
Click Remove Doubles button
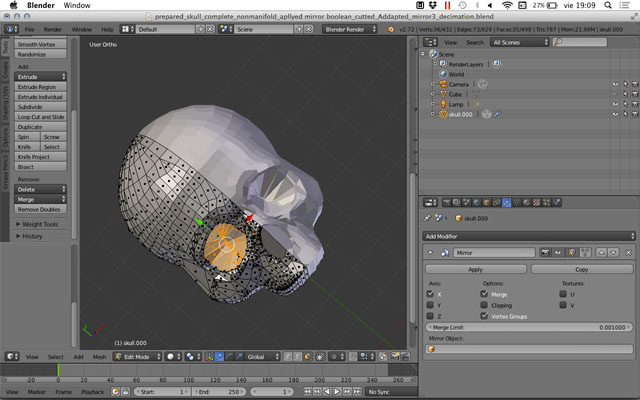40,209
